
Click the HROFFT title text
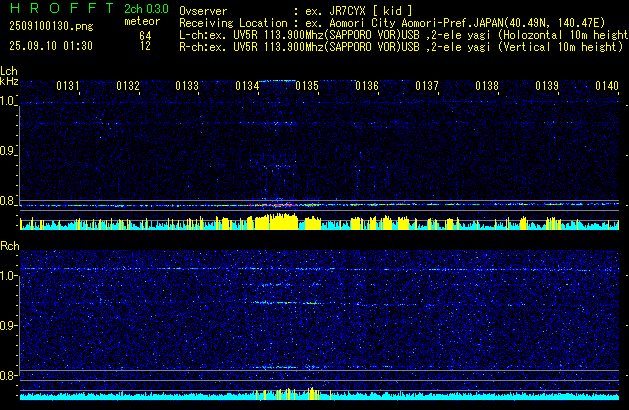(62, 8)
